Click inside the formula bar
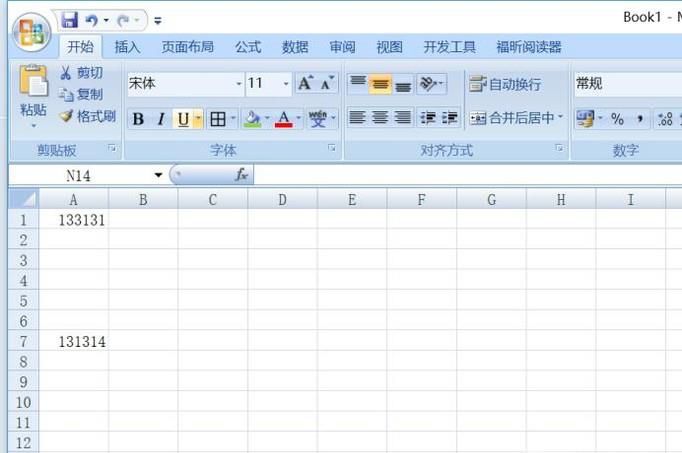The image size is (682, 453). tap(468, 175)
